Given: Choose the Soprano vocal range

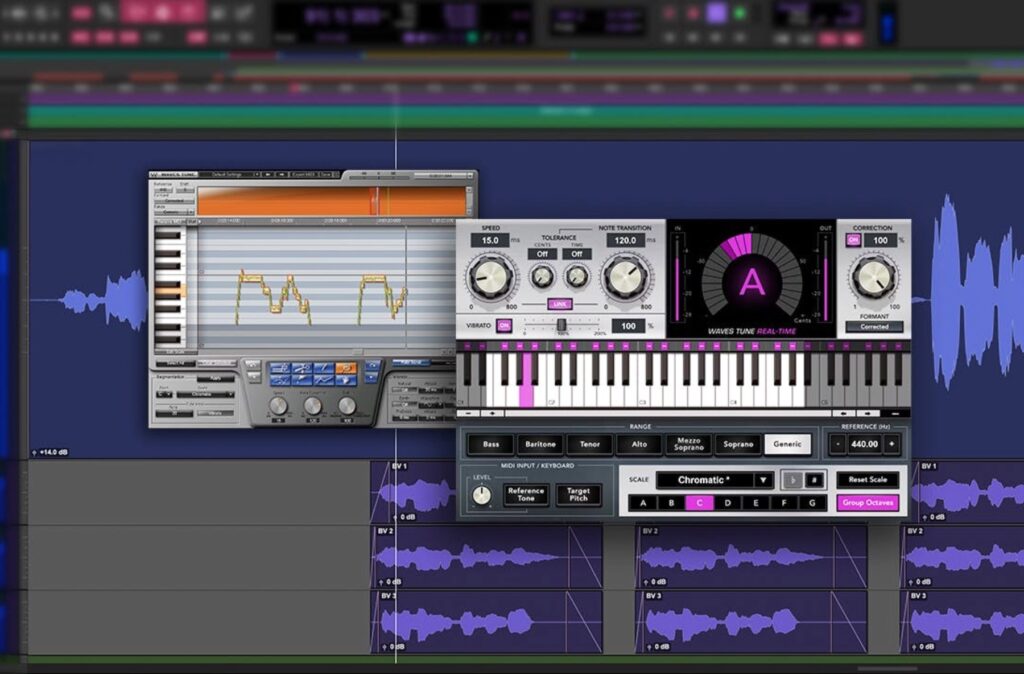Looking at the screenshot, I should click(x=737, y=444).
